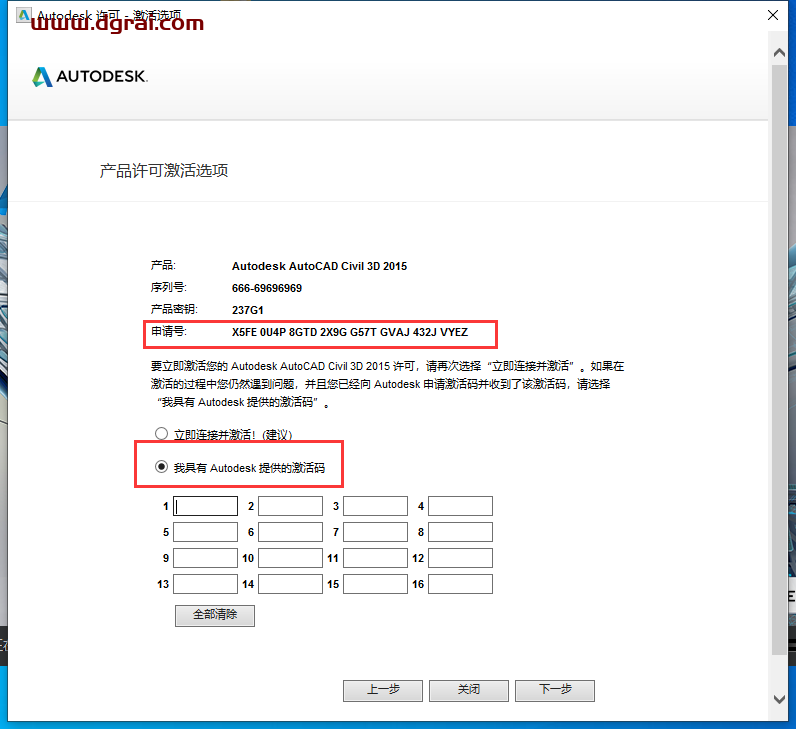Screen dimensions: 796x729
Task: Click the 申请号 label
Action: click(x=169, y=332)
